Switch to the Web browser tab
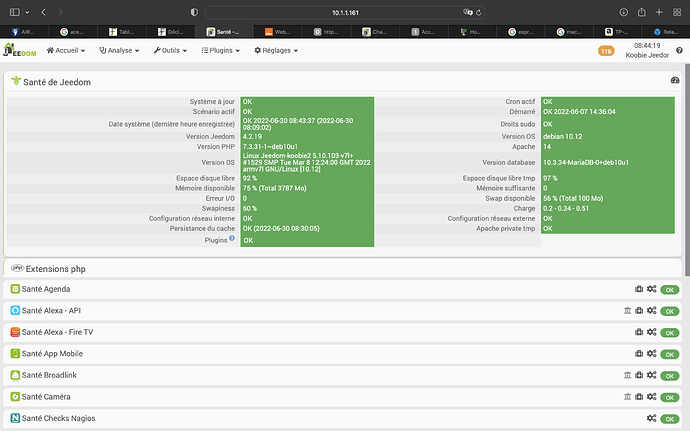 coord(277,32)
